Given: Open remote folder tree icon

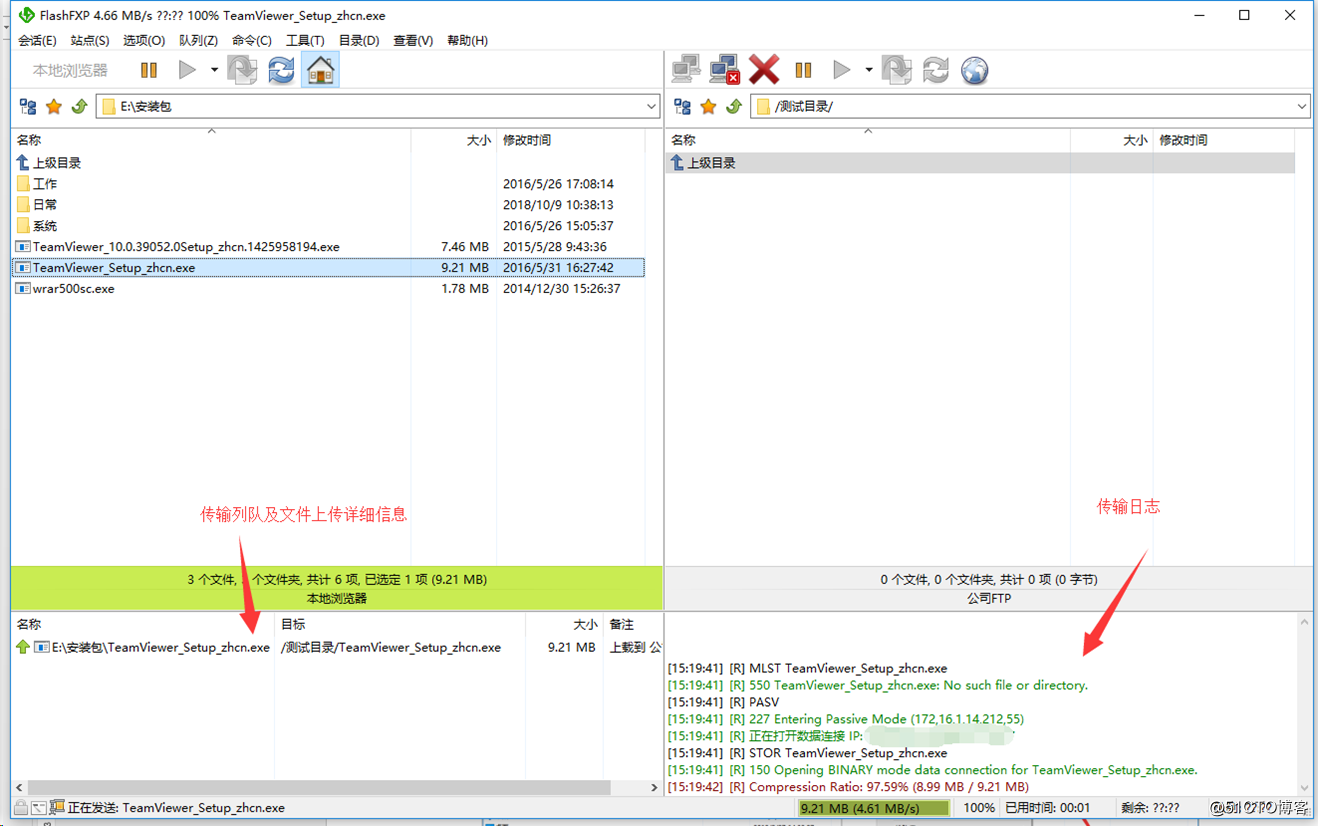Looking at the screenshot, I should (683, 107).
